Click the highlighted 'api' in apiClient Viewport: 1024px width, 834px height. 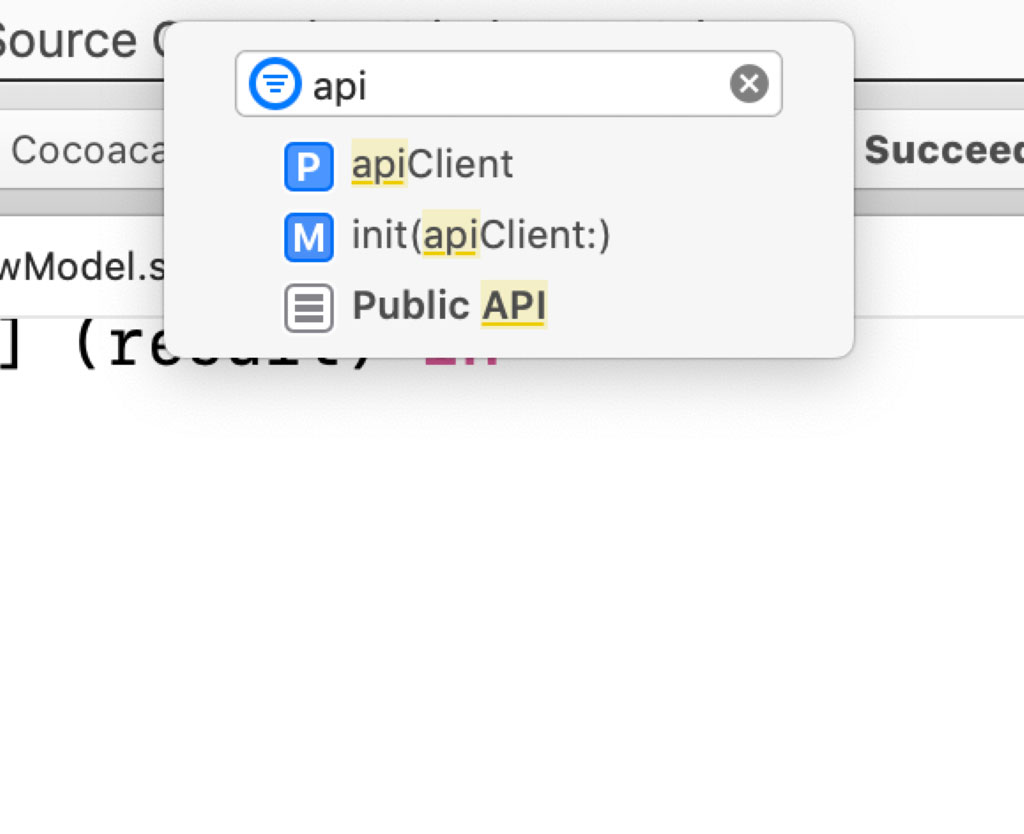[x=379, y=164]
